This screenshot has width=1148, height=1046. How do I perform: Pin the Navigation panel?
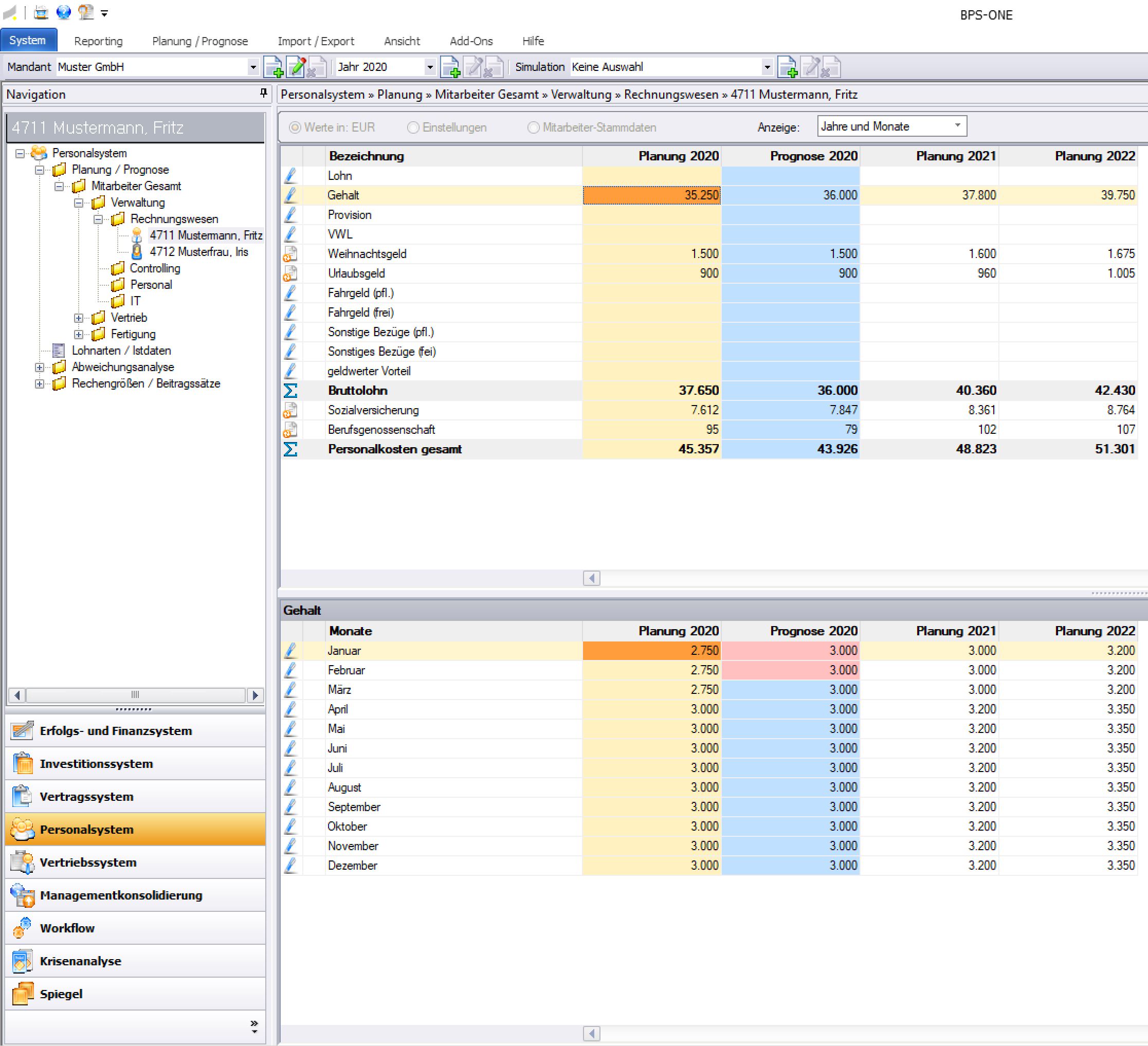pyautogui.click(x=263, y=93)
